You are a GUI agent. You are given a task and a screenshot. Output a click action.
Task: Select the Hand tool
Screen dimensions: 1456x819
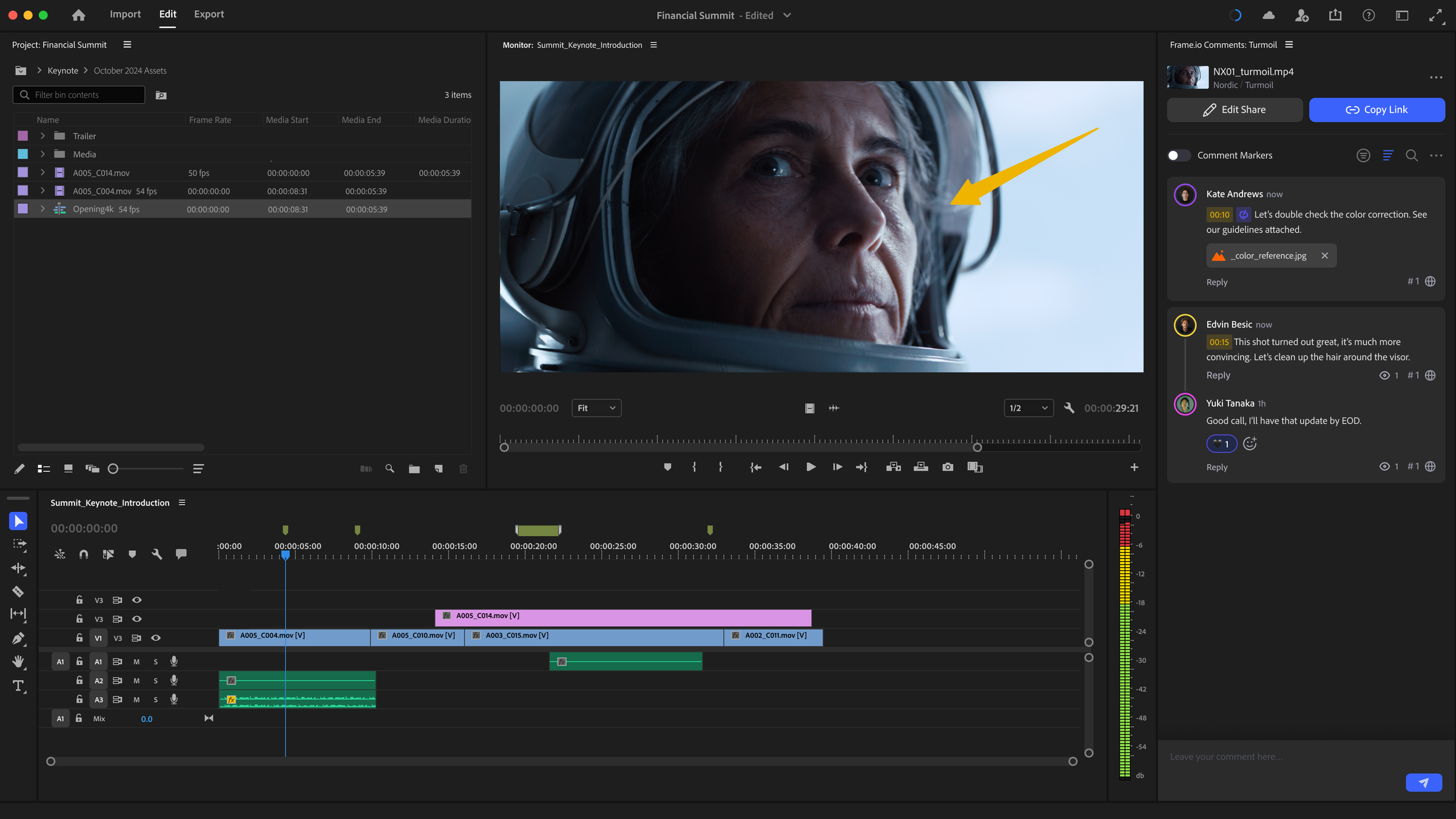click(x=18, y=661)
